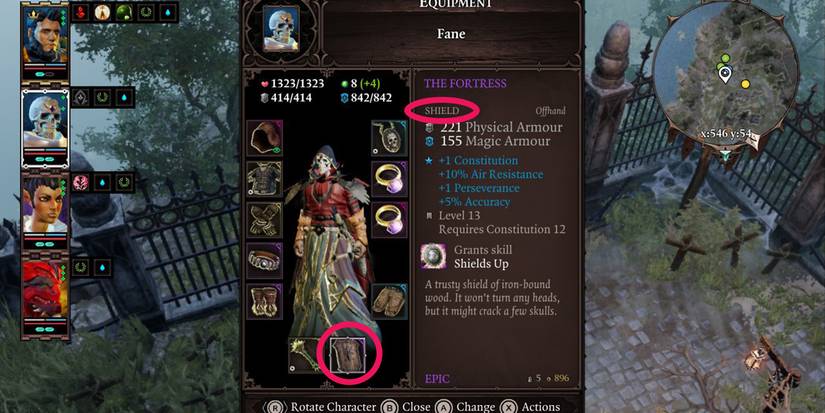825x413 pixels.
Task: Select the main-hand staff weapon slot
Action: 307,356
